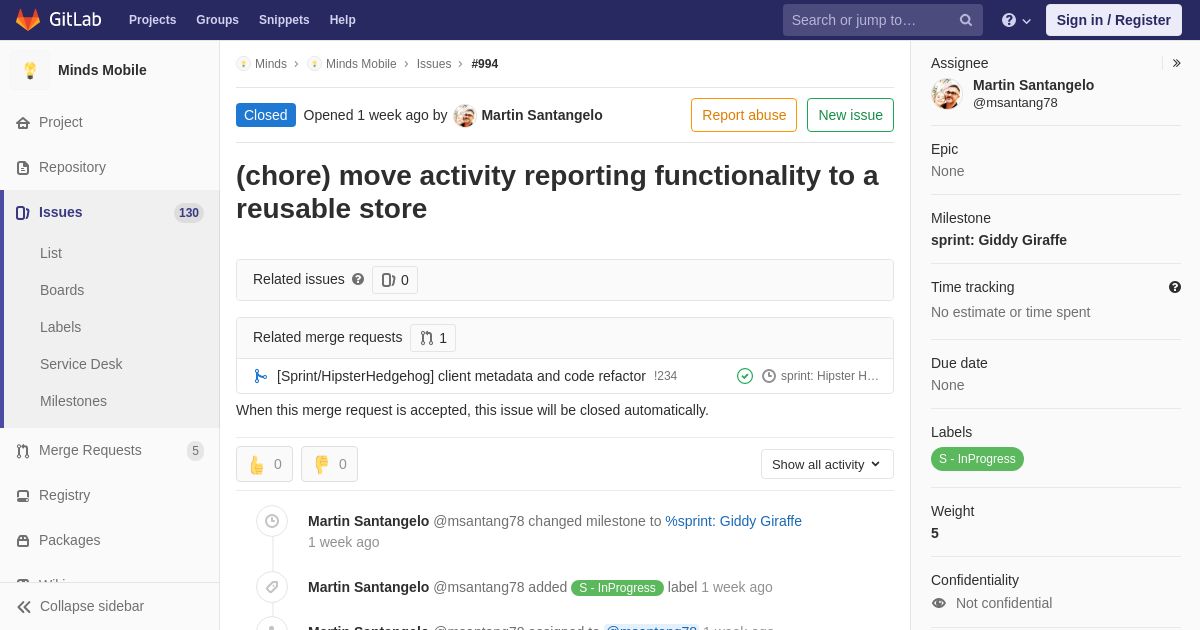Click the thumbs up reaction button
The height and width of the screenshot is (630, 1200).
coord(264,464)
